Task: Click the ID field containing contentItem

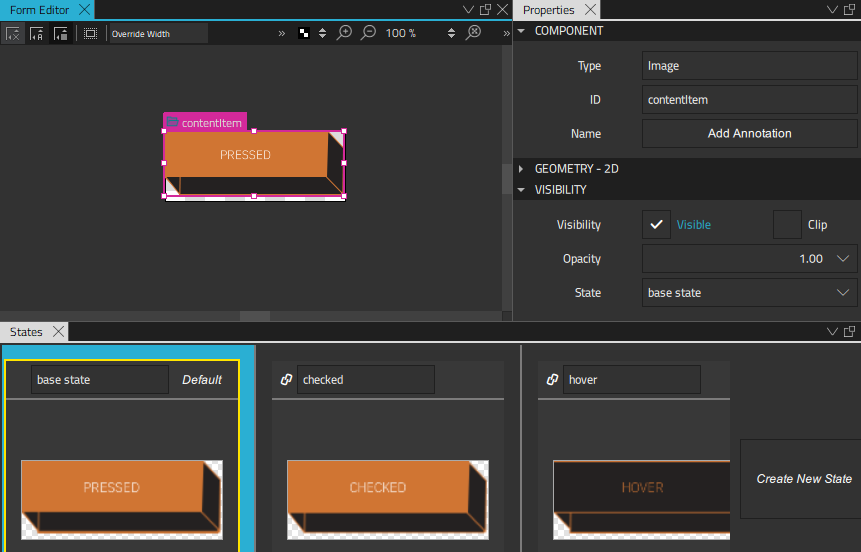Action: pos(750,100)
